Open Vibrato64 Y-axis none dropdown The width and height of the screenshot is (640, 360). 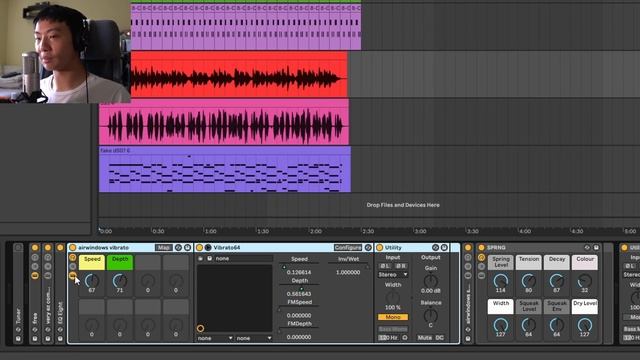pyautogui.click(x=253, y=338)
